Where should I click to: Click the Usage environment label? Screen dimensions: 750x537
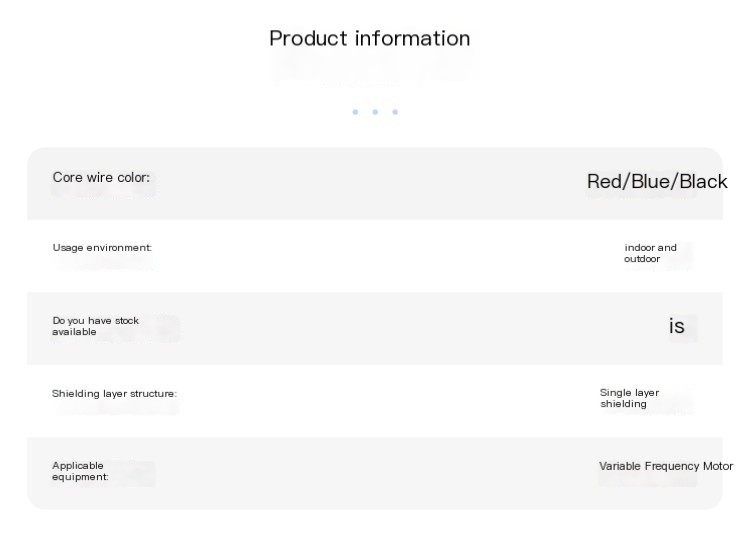pyautogui.click(x=102, y=248)
